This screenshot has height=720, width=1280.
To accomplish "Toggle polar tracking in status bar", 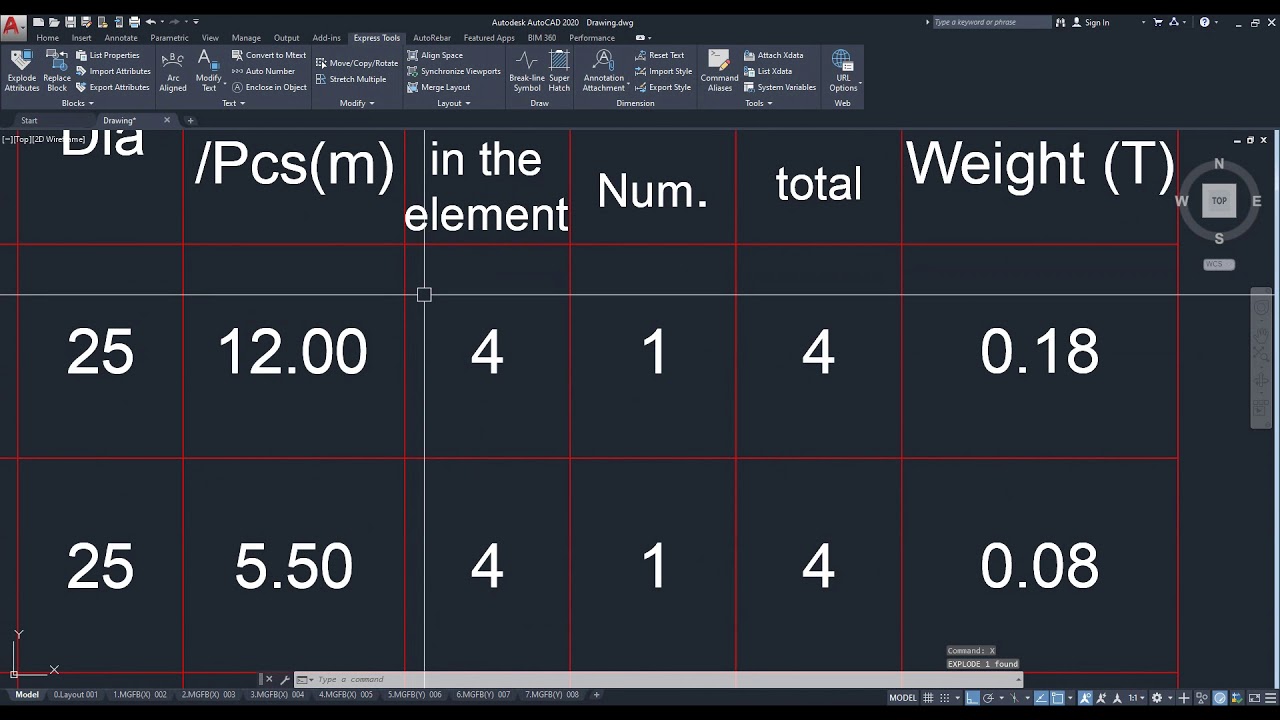I will pyautogui.click(x=988, y=698).
